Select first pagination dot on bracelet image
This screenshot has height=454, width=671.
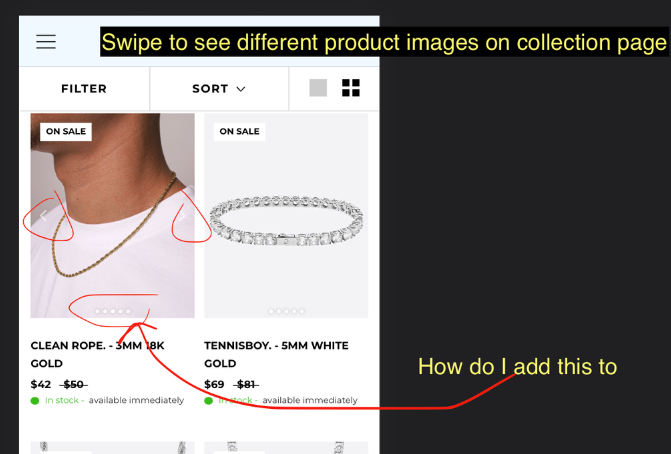pyautogui.click(x=271, y=311)
